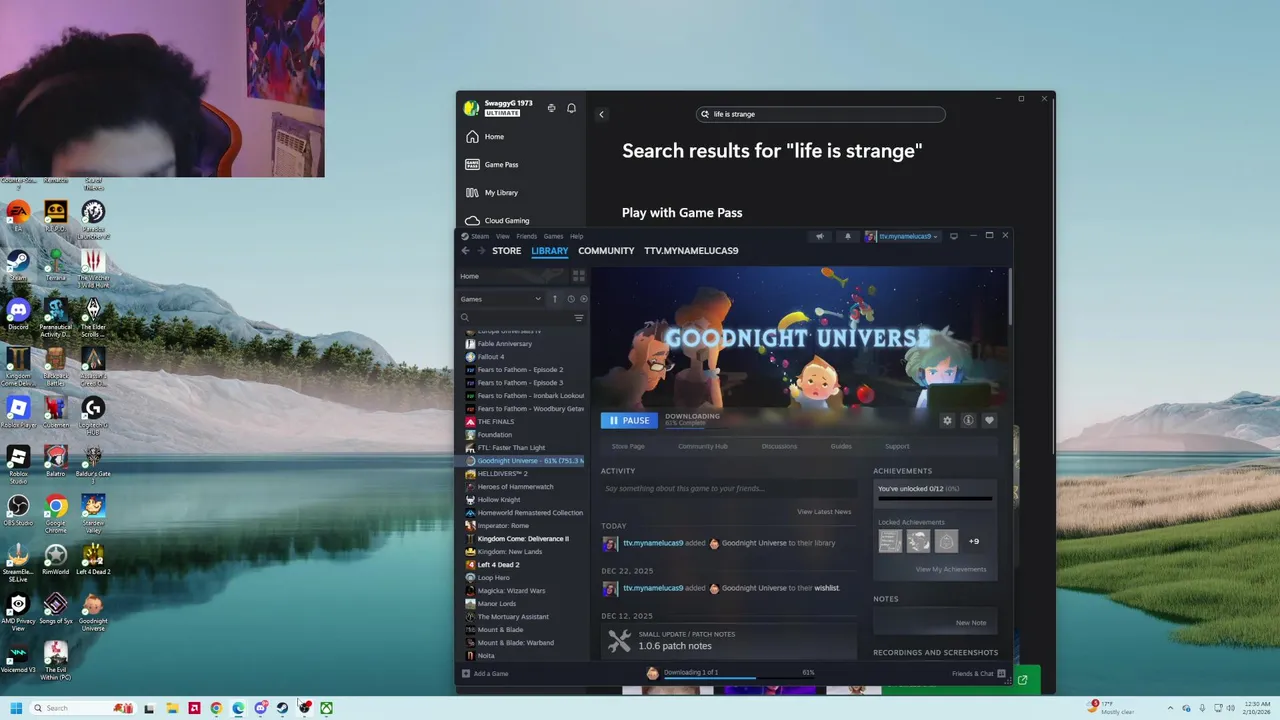Open Goodnight Universe game settings gear
Screen dimensions: 1280x720
point(947,421)
